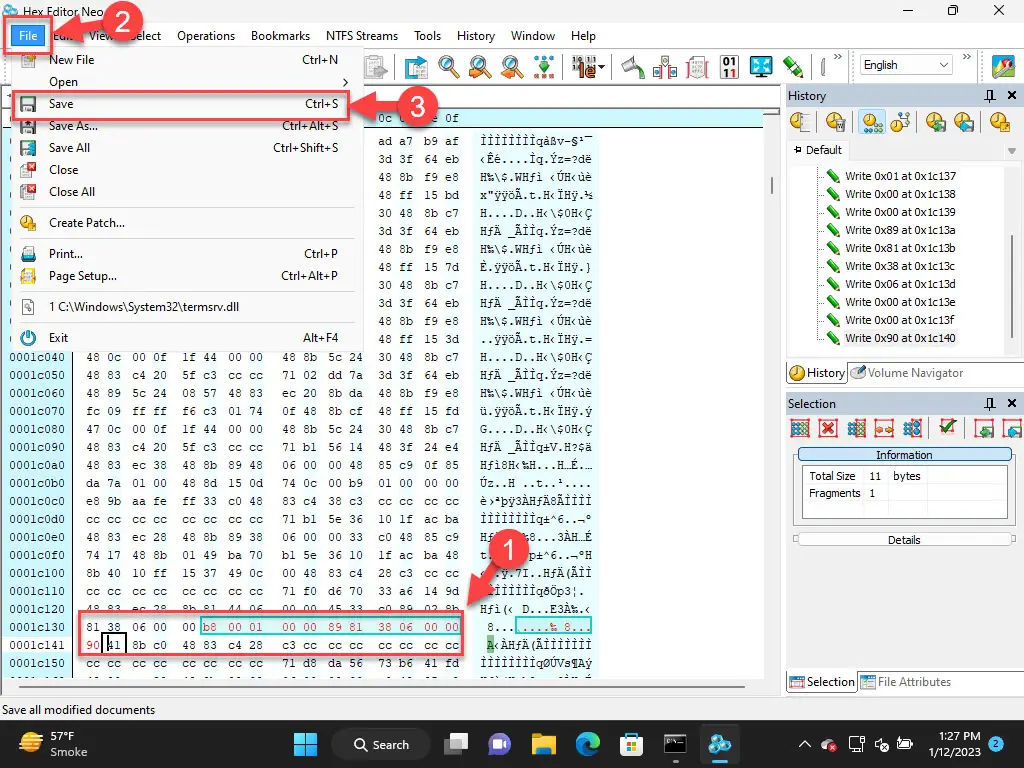Click the Find magnifier icon in toolbar

(x=449, y=67)
